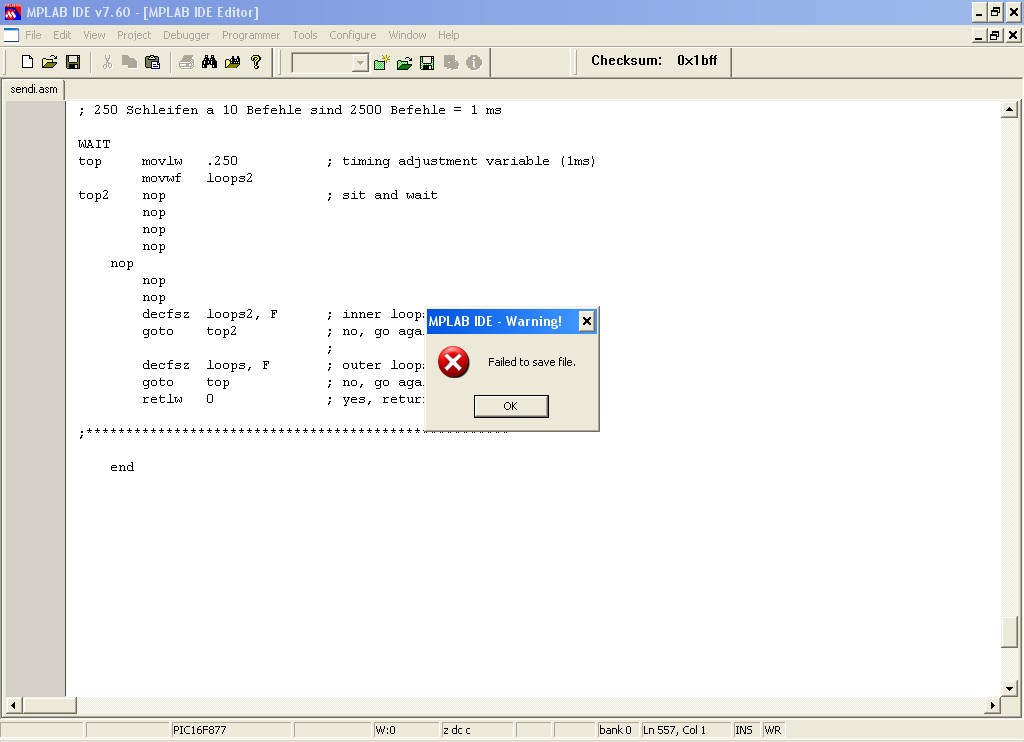Click OK in the warning dialog

point(511,406)
